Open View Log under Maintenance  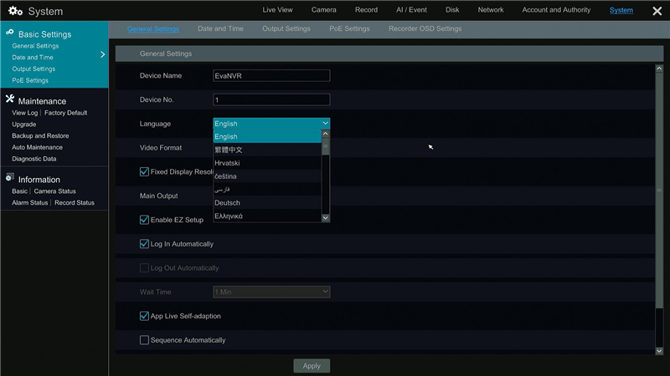[x=25, y=113]
